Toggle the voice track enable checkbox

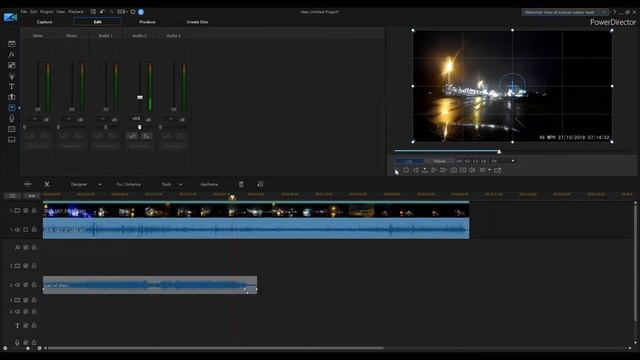[x=26, y=342]
